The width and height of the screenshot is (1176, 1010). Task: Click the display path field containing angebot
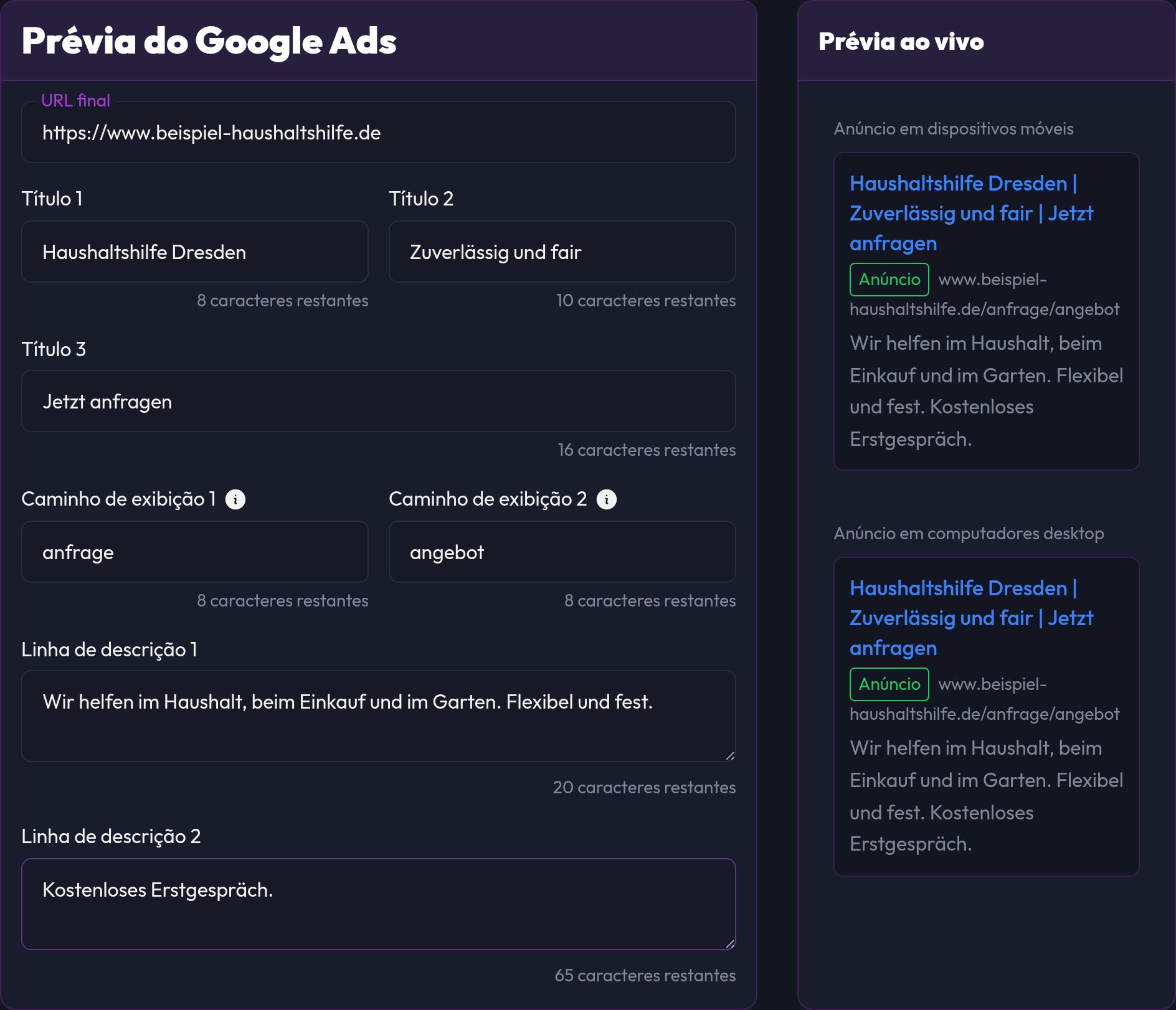[x=562, y=552]
